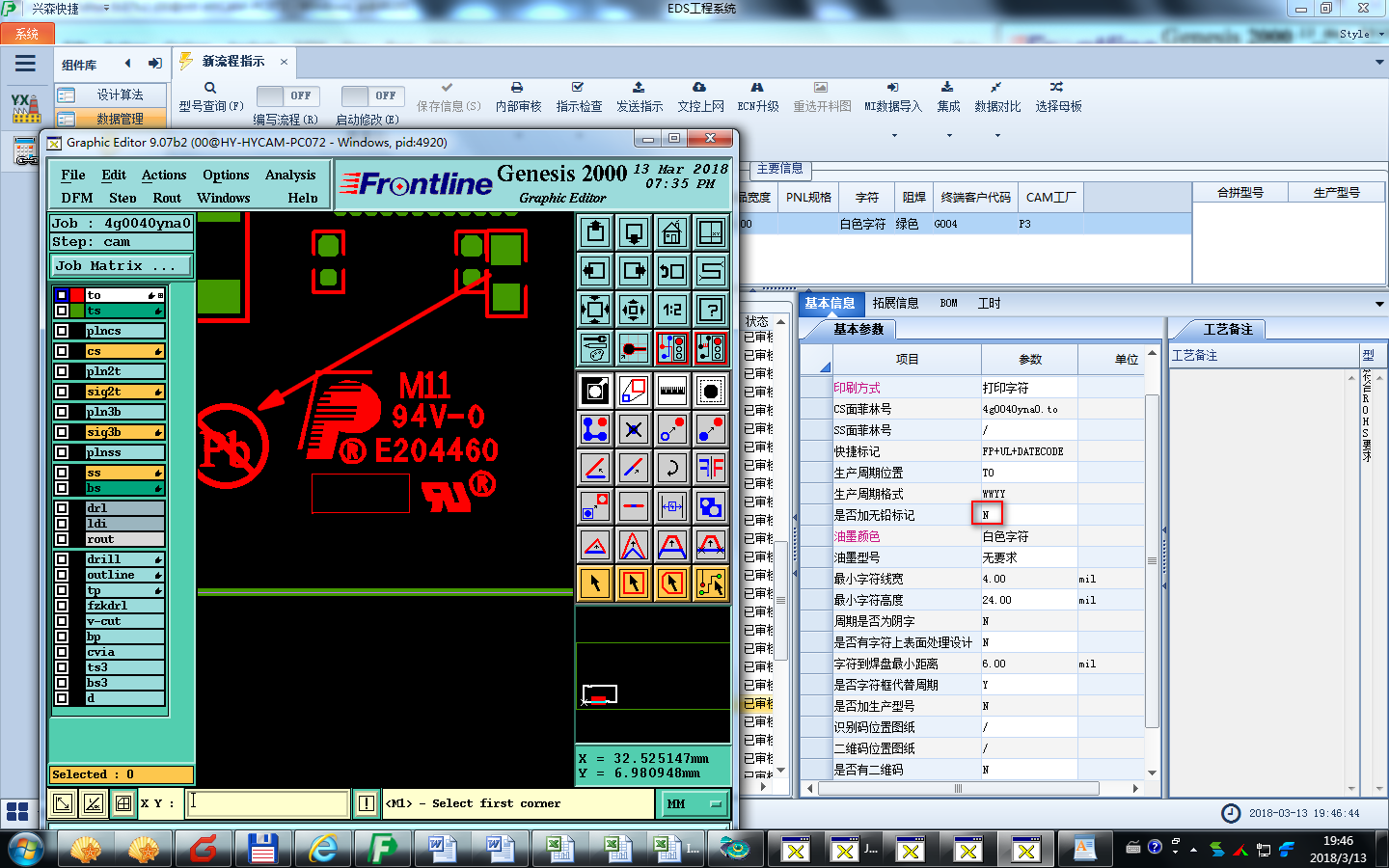Expand the MI数据导入 dropdown arrow

(x=893, y=135)
